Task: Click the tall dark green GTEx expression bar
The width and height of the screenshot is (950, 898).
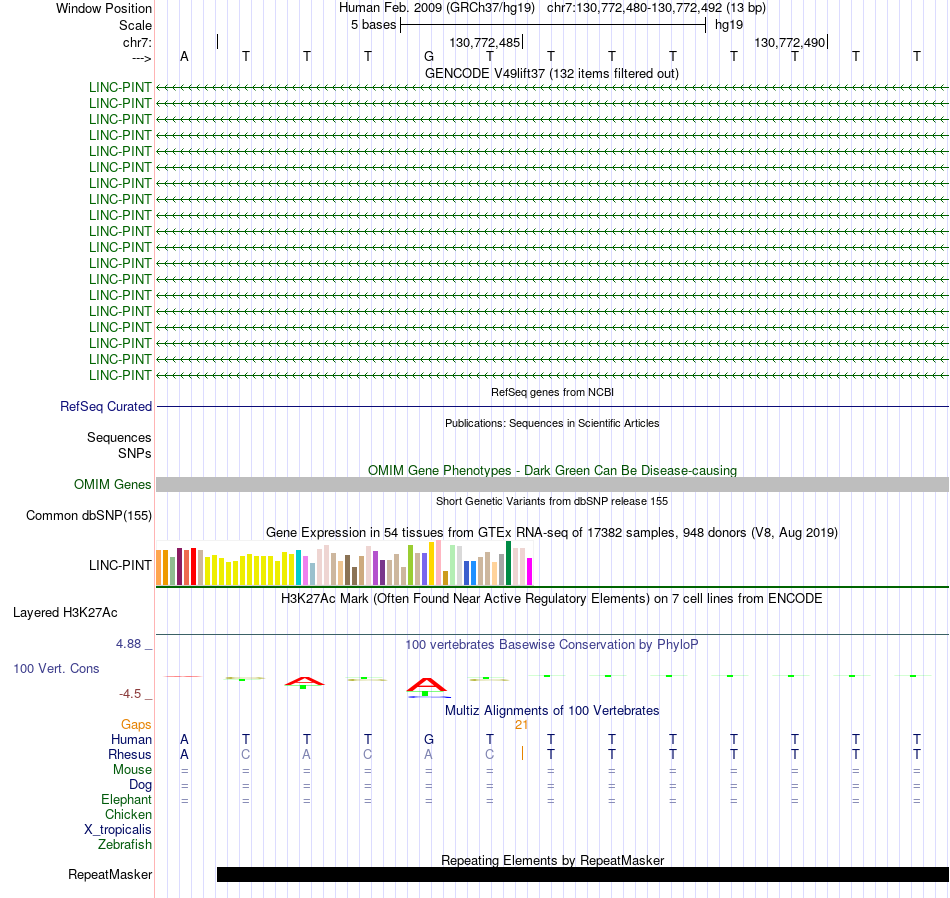Action: click(x=508, y=563)
